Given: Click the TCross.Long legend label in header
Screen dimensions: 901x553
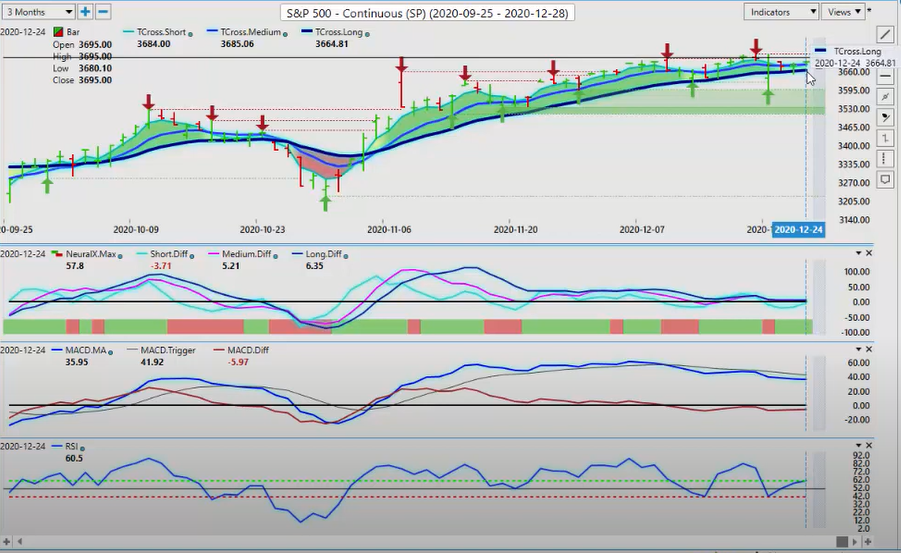Looking at the screenshot, I should pyautogui.click(x=339, y=32).
